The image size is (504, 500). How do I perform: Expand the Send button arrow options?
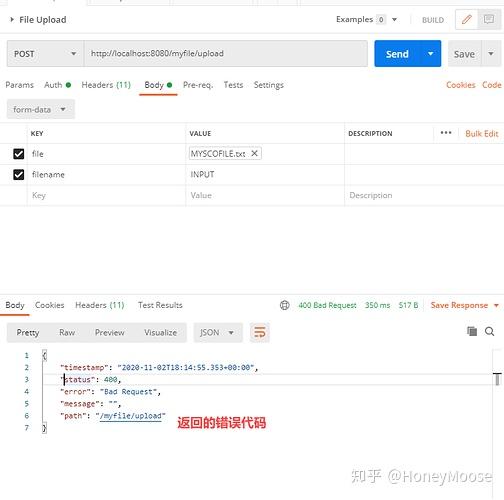tap(430, 54)
